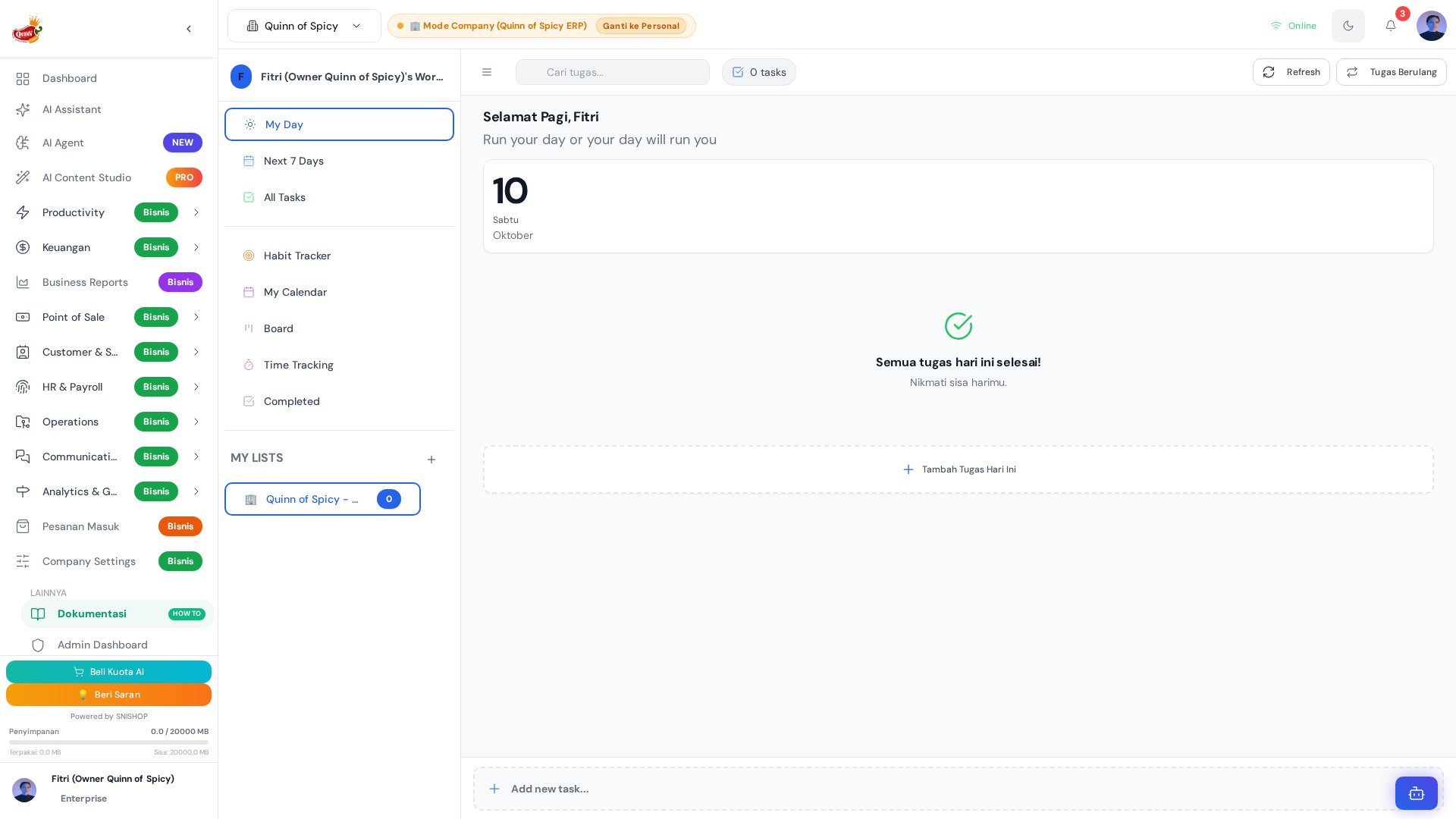
Task: Open Admin Dashboard
Action: [118, 645]
